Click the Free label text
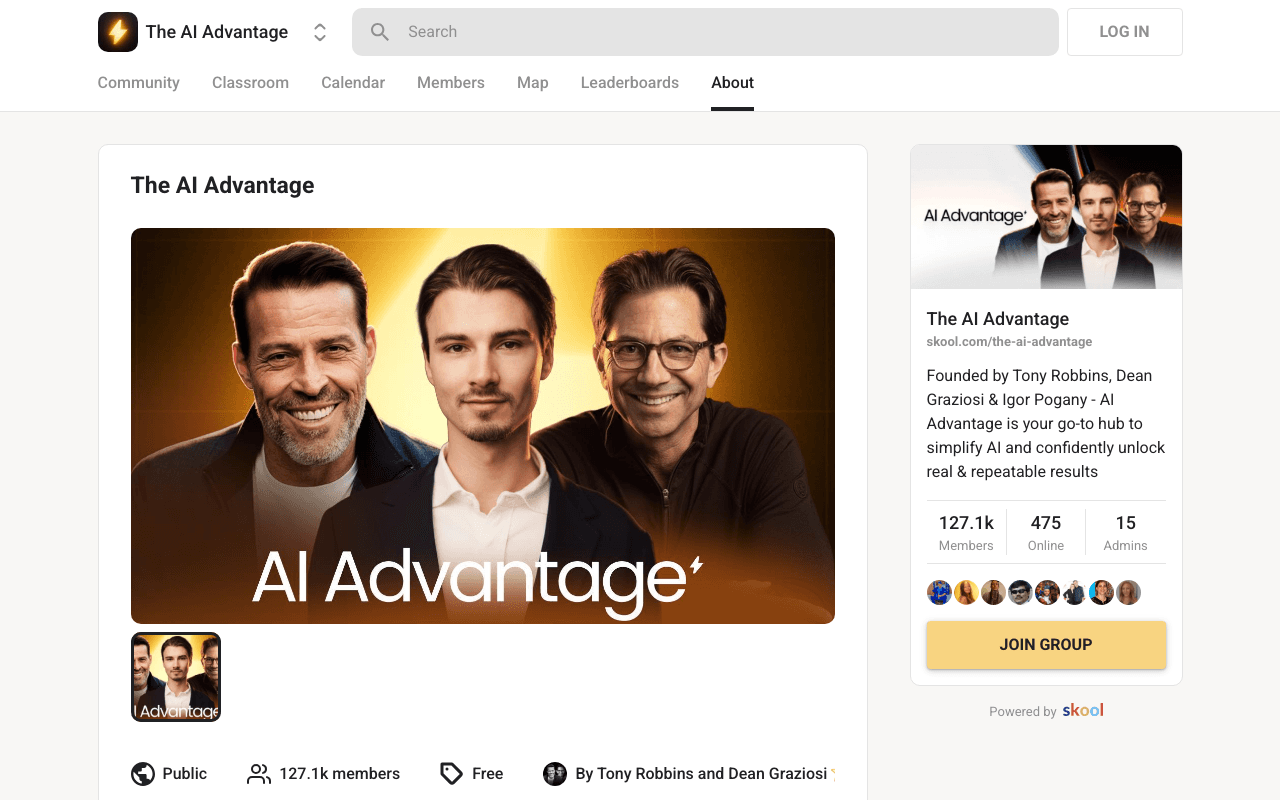1280x800 pixels. tap(488, 774)
